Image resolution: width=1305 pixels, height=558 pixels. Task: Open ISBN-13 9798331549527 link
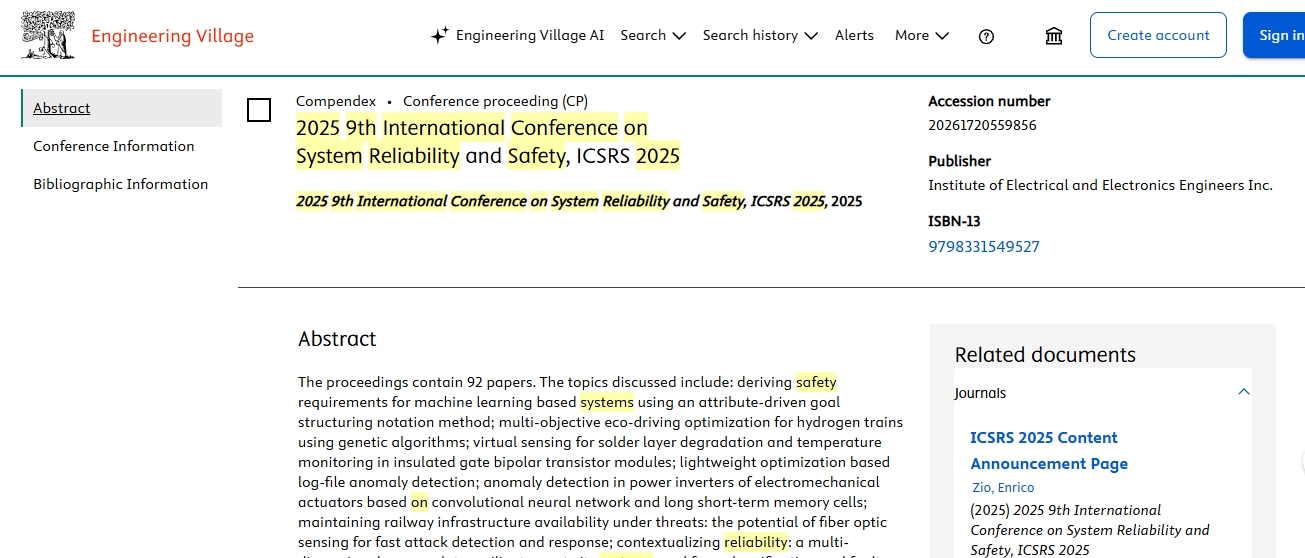point(984,247)
